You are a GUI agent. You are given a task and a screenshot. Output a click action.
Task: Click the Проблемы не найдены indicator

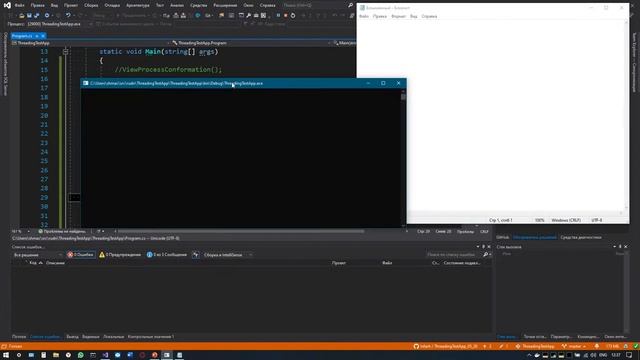[x=62, y=231]
